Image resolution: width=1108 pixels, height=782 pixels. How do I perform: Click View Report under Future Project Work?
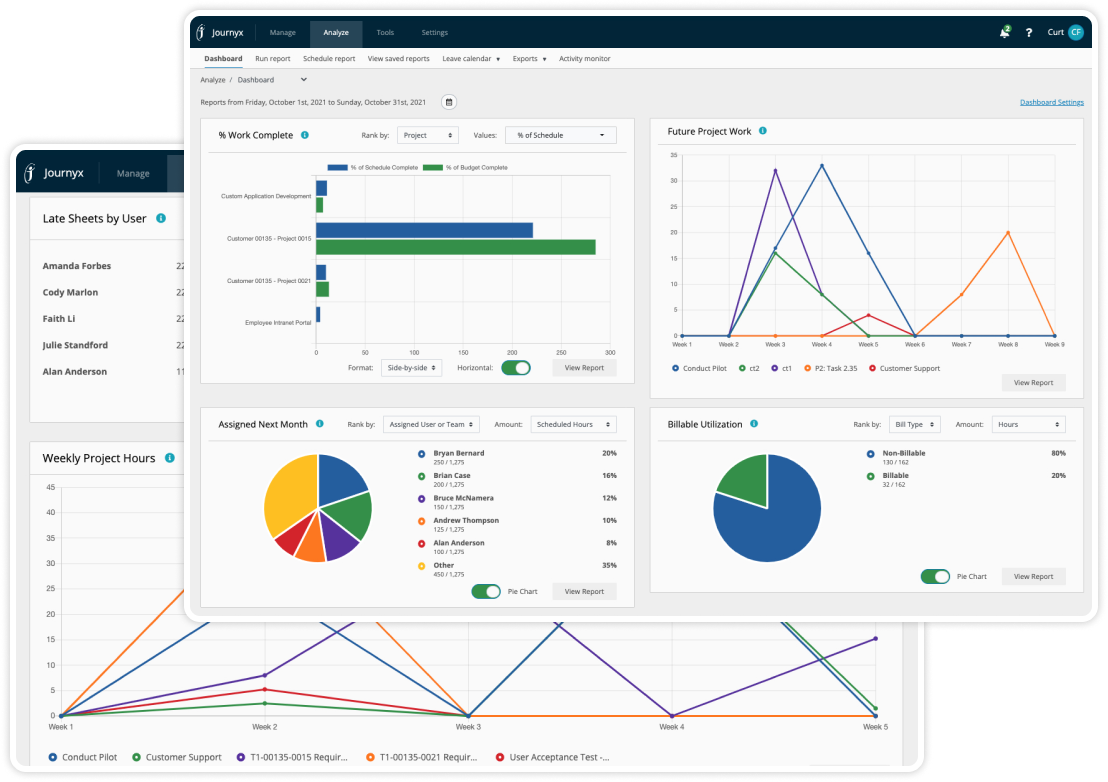[1033, 382]
